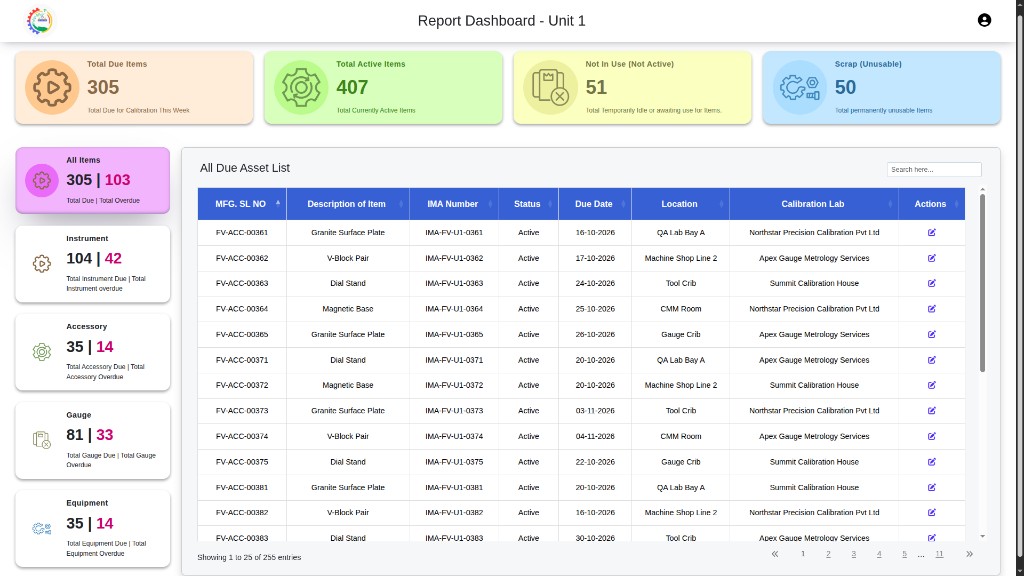The image size is (1024, 576).
Task: Click the Total Due Items gear-play icon
Action: click(x=52, y=88)
